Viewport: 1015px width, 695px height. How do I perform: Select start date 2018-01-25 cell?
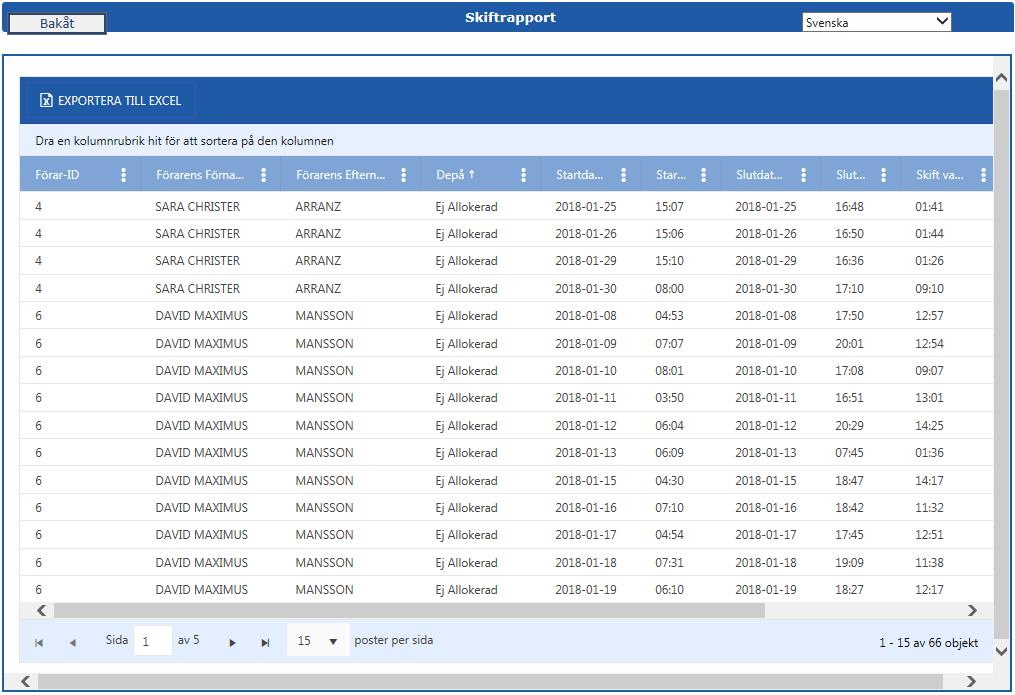(586, 206)
